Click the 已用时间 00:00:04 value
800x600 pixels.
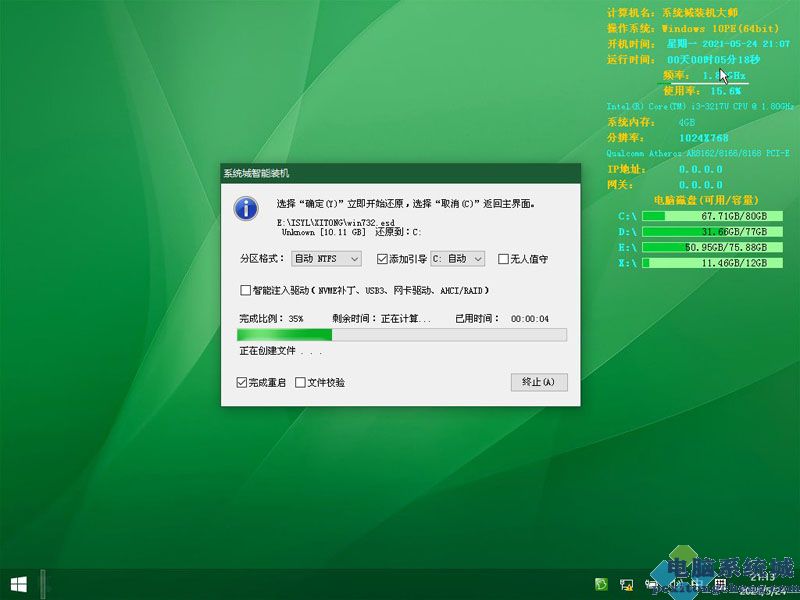point(530,319)
